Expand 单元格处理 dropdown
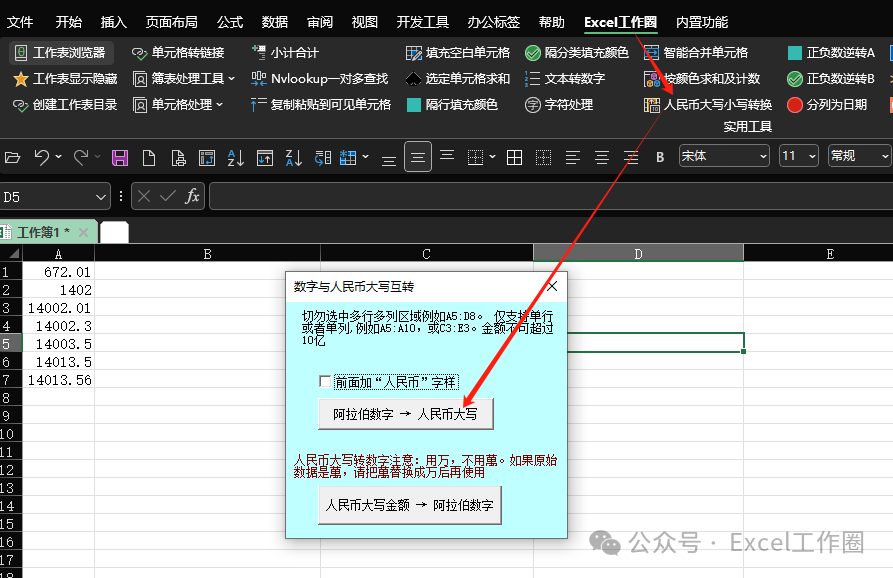The height and width of the screenshot is (578, 893). 219,105
